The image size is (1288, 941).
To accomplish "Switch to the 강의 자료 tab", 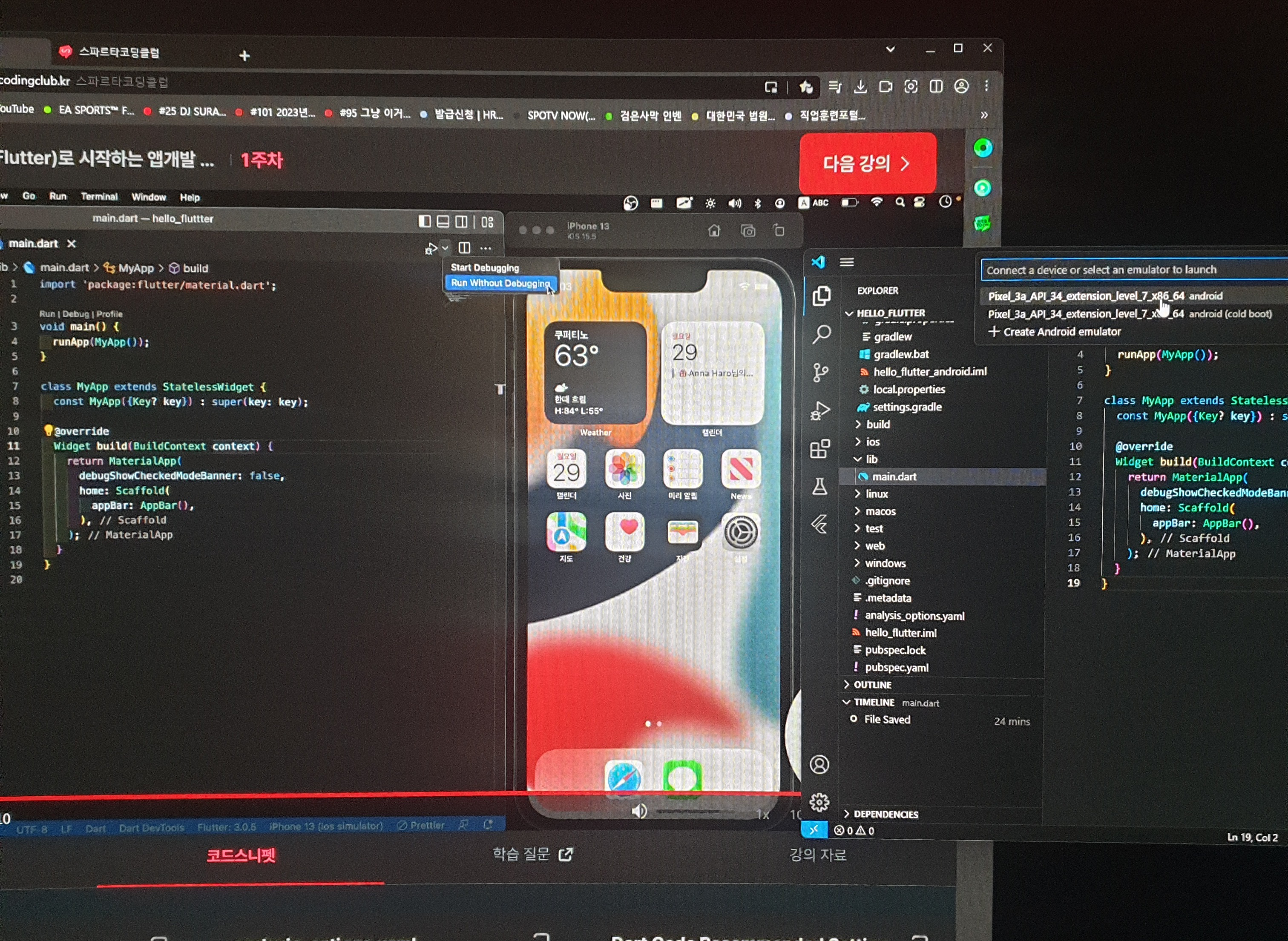I will pyautogui.click(x=818, y=855).
